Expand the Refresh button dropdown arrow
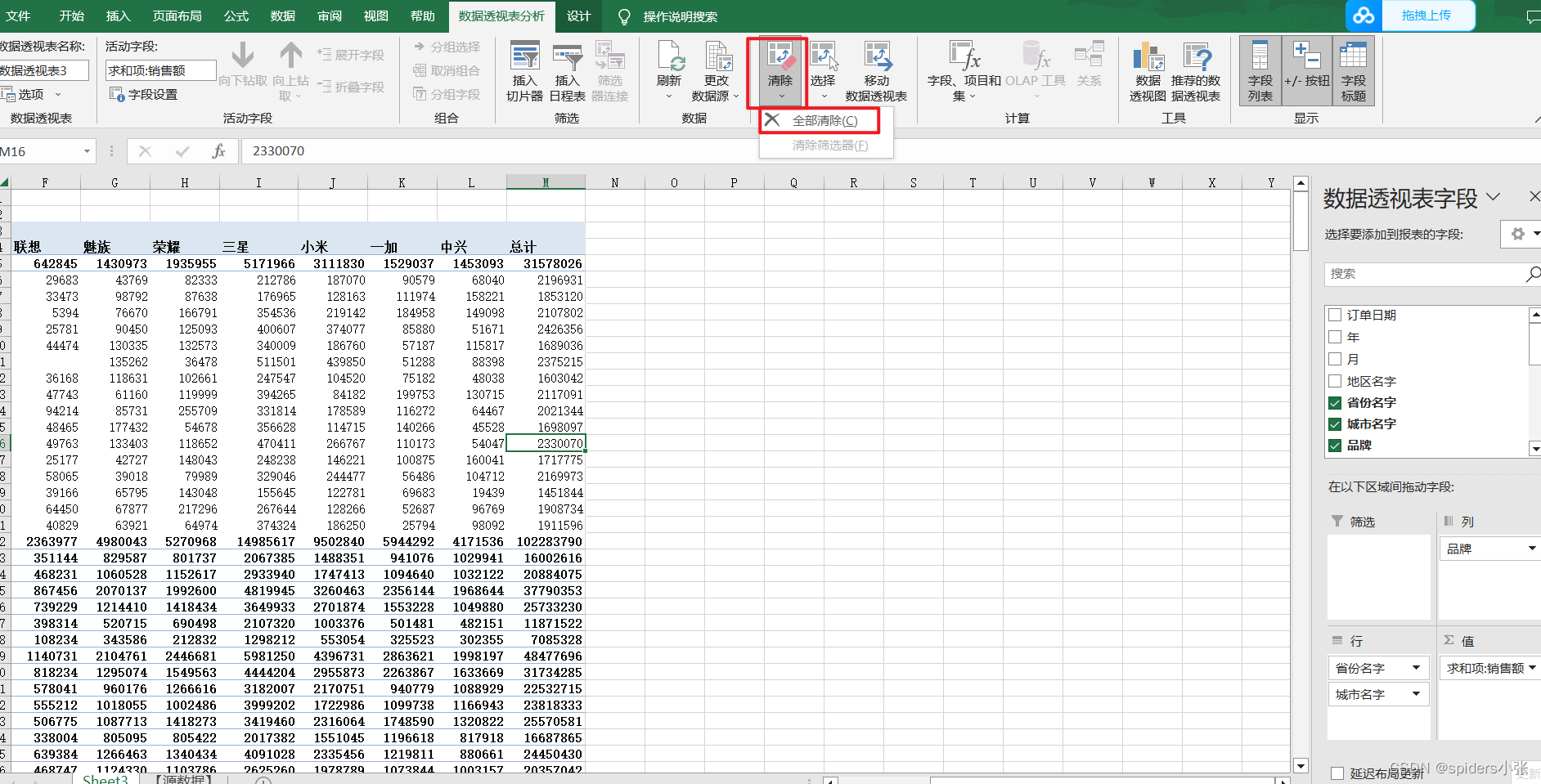Screen dimensions: 1541x784 coord(669,96)
